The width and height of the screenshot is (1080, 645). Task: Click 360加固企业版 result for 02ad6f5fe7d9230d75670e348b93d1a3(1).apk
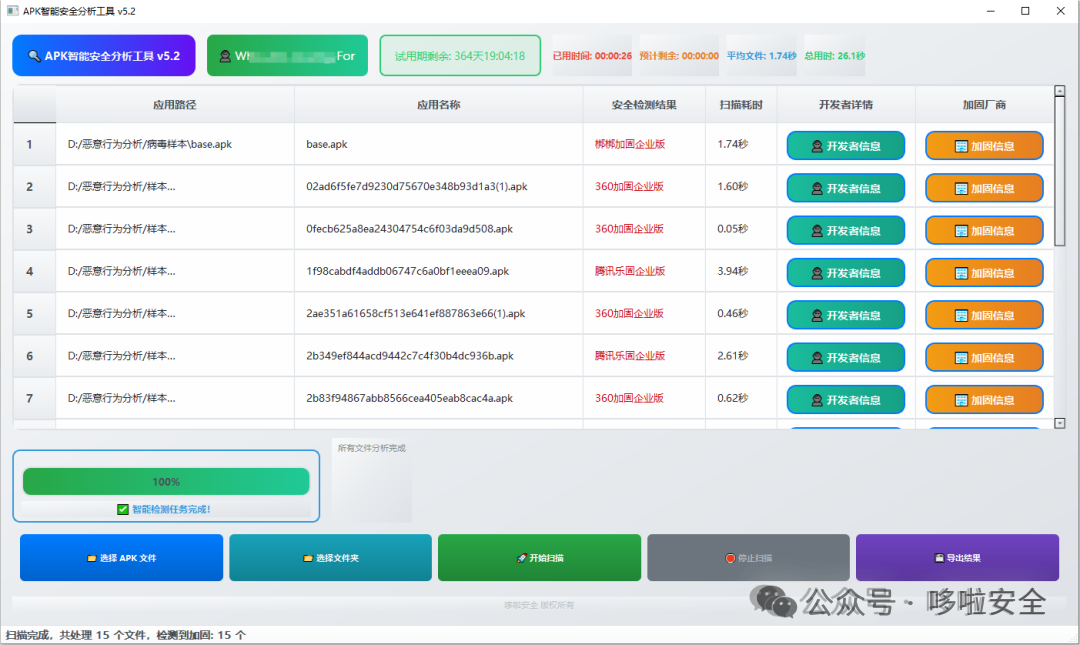point(644,186)
